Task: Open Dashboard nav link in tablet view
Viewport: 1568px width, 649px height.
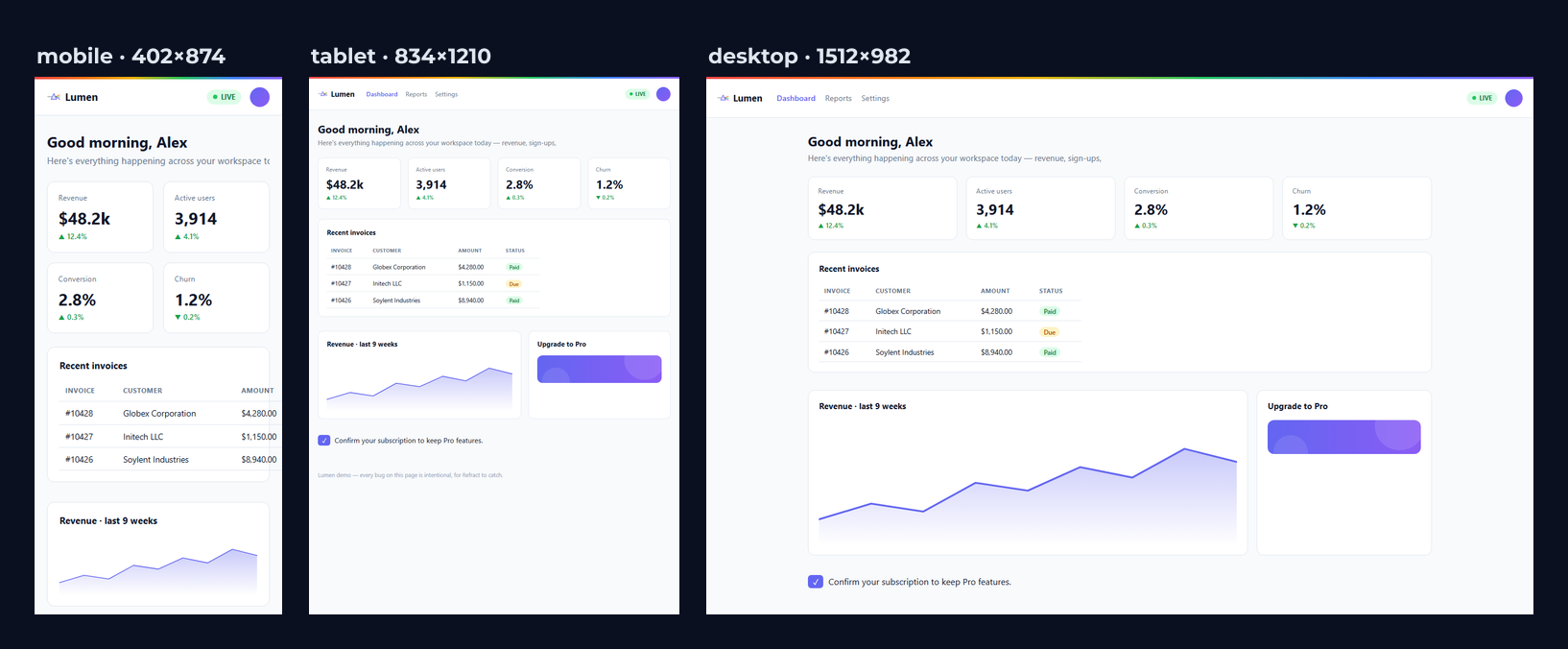Action: (382, 94)
